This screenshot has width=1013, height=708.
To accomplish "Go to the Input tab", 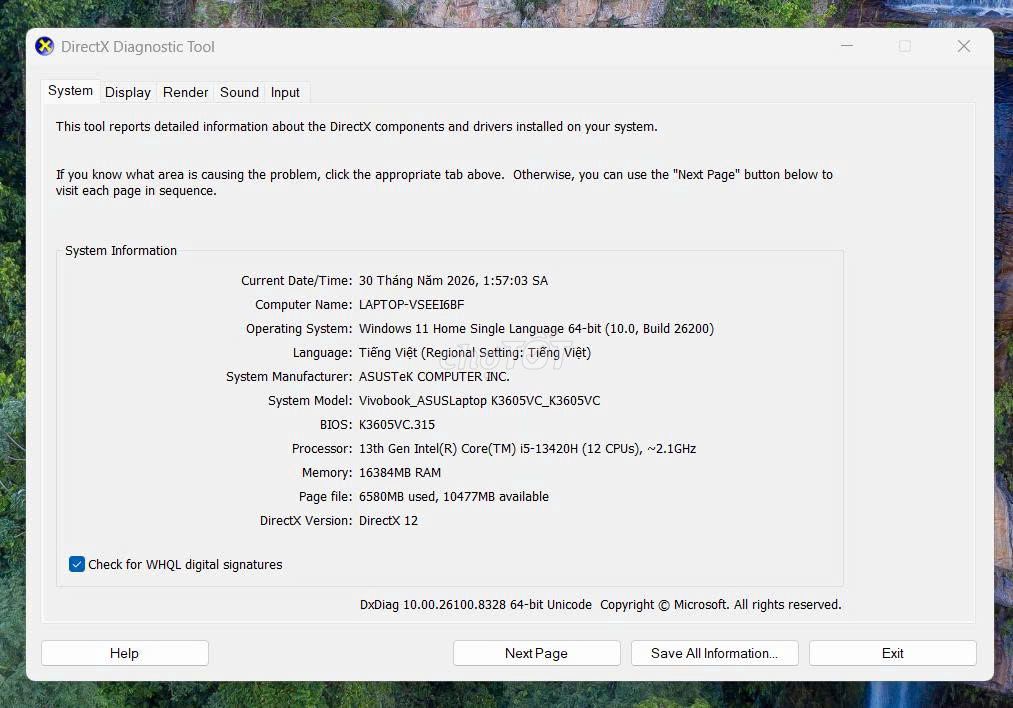I will tap(285, 92).
